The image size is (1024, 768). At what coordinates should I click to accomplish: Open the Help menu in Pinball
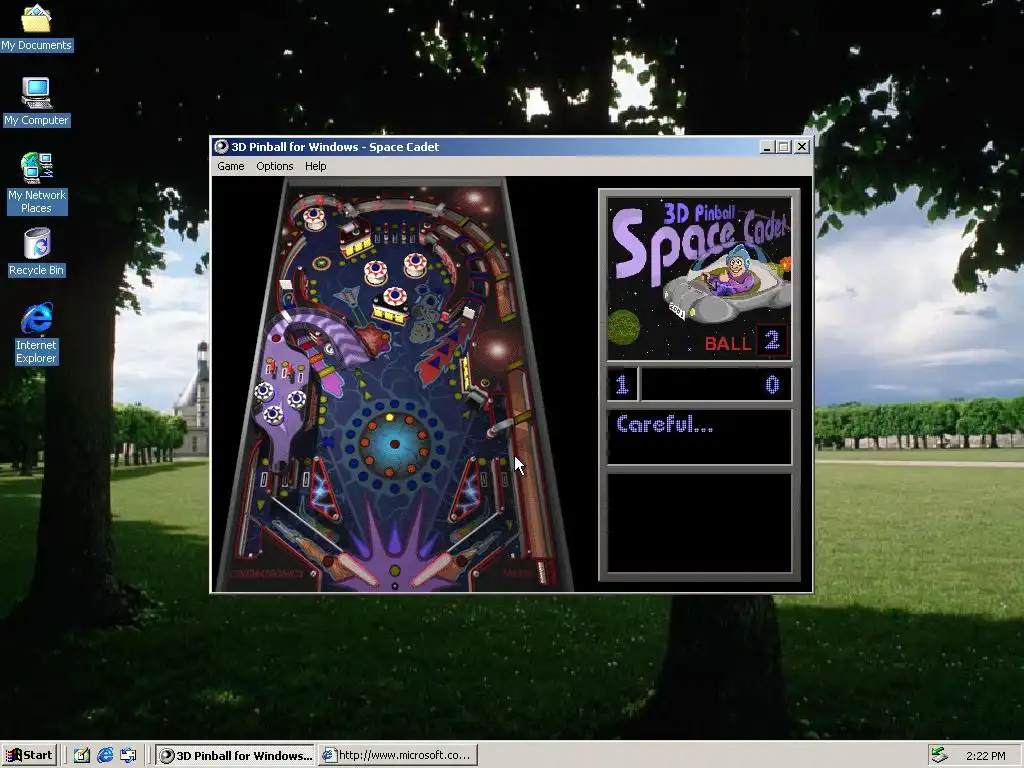click(x=315, y=166)
